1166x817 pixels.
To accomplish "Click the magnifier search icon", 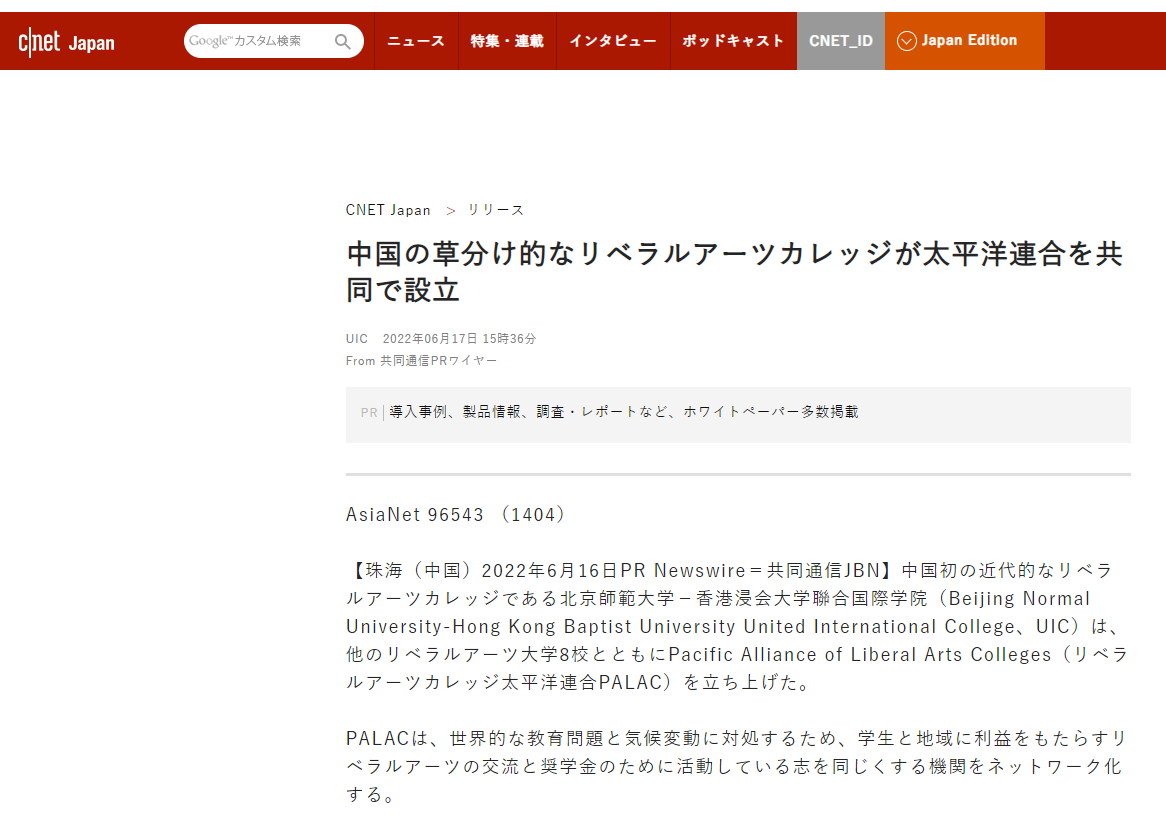I will point(343,41).
